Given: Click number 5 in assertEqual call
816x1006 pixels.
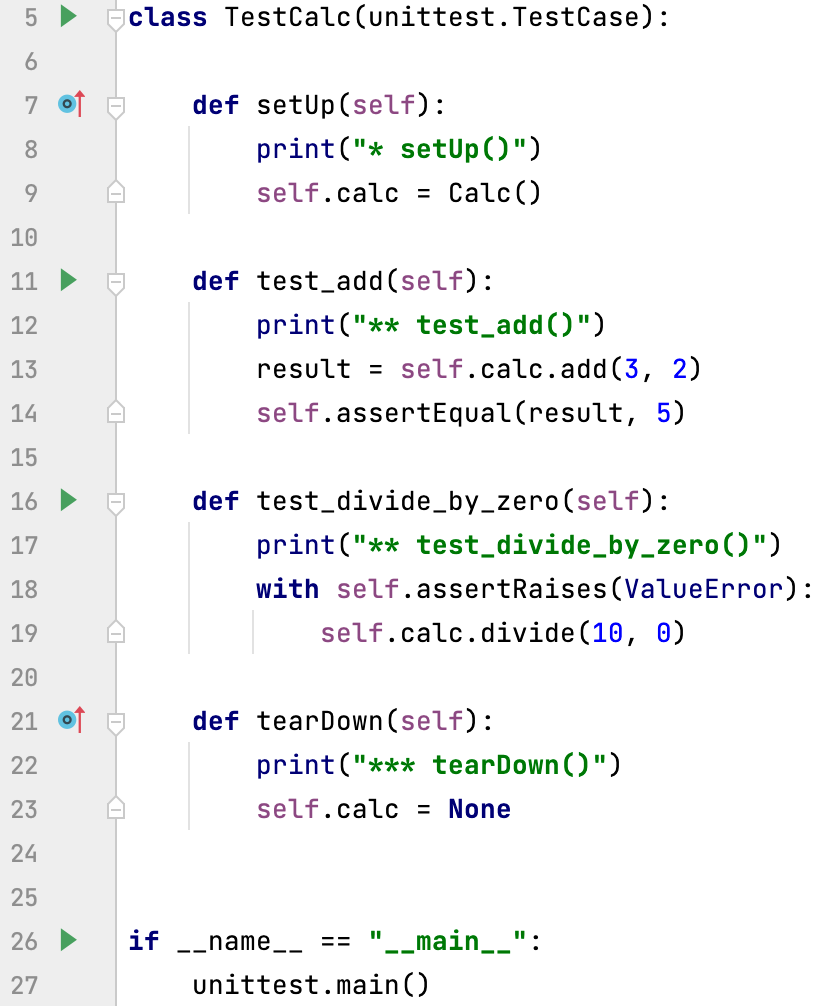Looking at the screenshot, I should pyautogui.click(x=663, y=413).
